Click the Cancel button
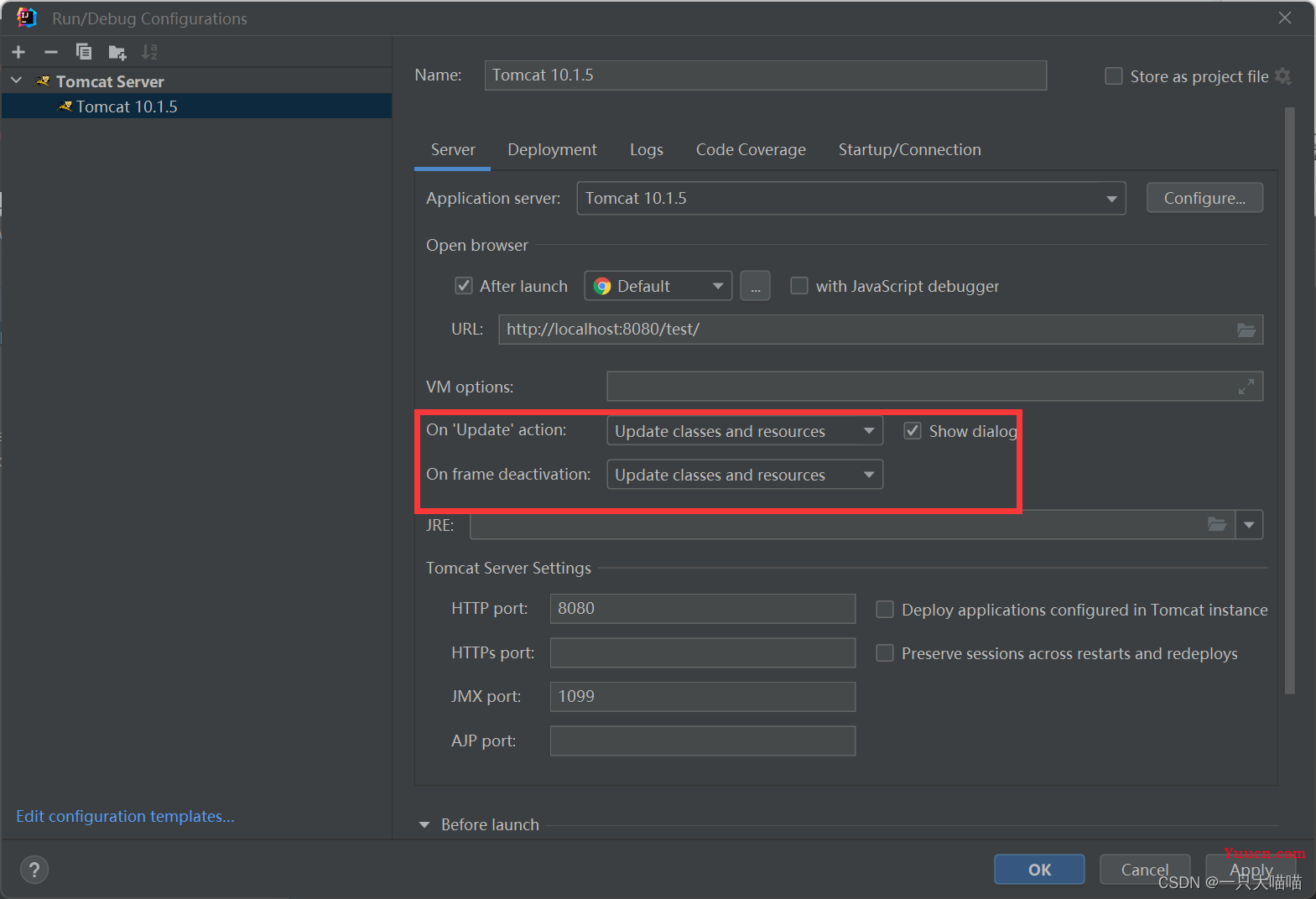This screenshot has width=1316, height=899. click(1145, 870)
